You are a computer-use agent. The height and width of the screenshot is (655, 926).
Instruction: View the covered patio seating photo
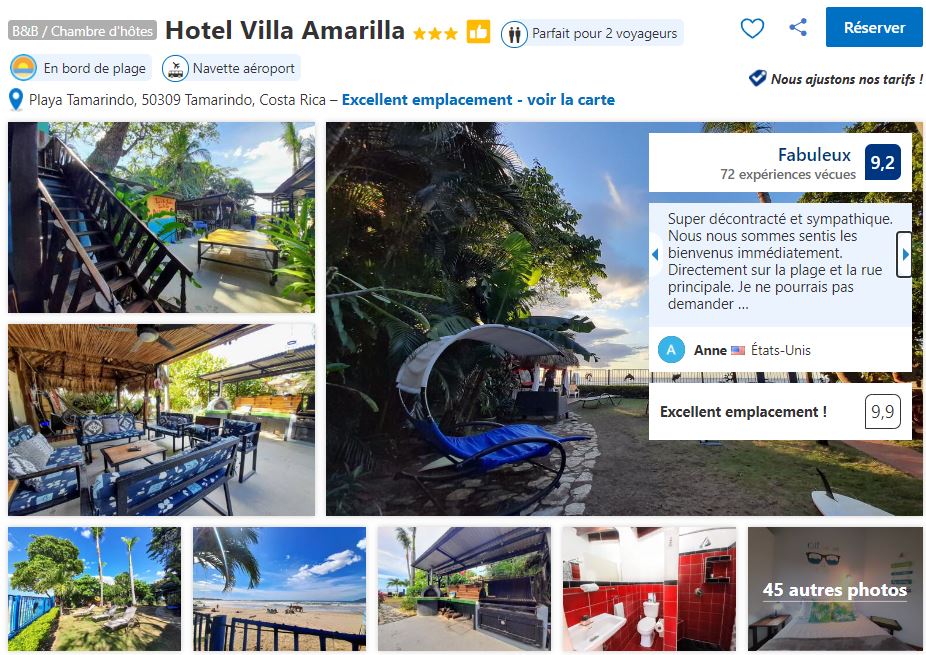[x=161, y=419]
